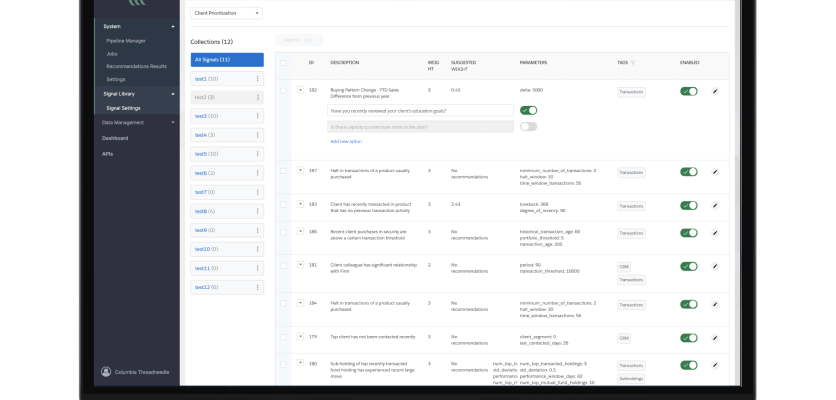The height and width of the screenshot is (400, 836).
Task: Open the kebab menu for test4 collection
Action: (258, 135)
